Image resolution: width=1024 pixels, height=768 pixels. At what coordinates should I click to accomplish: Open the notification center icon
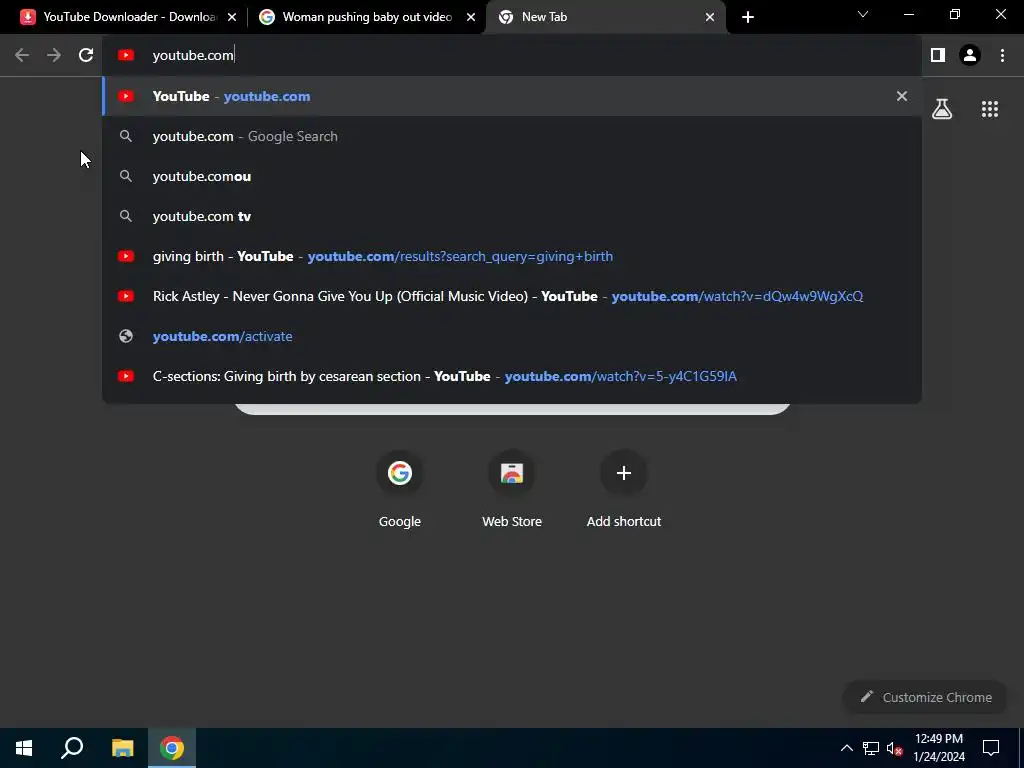[x=991, y=748]
